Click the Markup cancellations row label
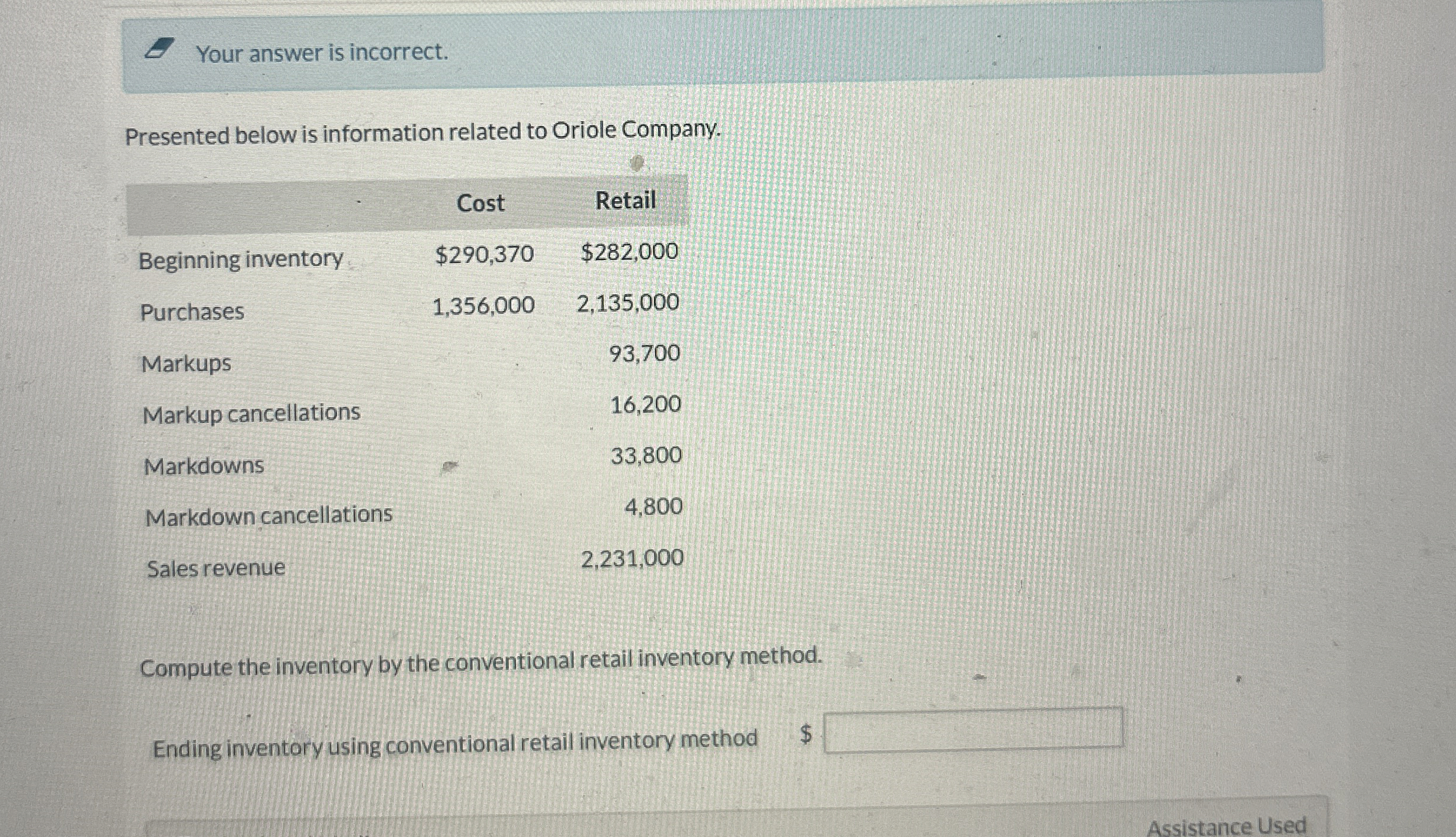This screenshot has width=1456, height=837. 251,414
